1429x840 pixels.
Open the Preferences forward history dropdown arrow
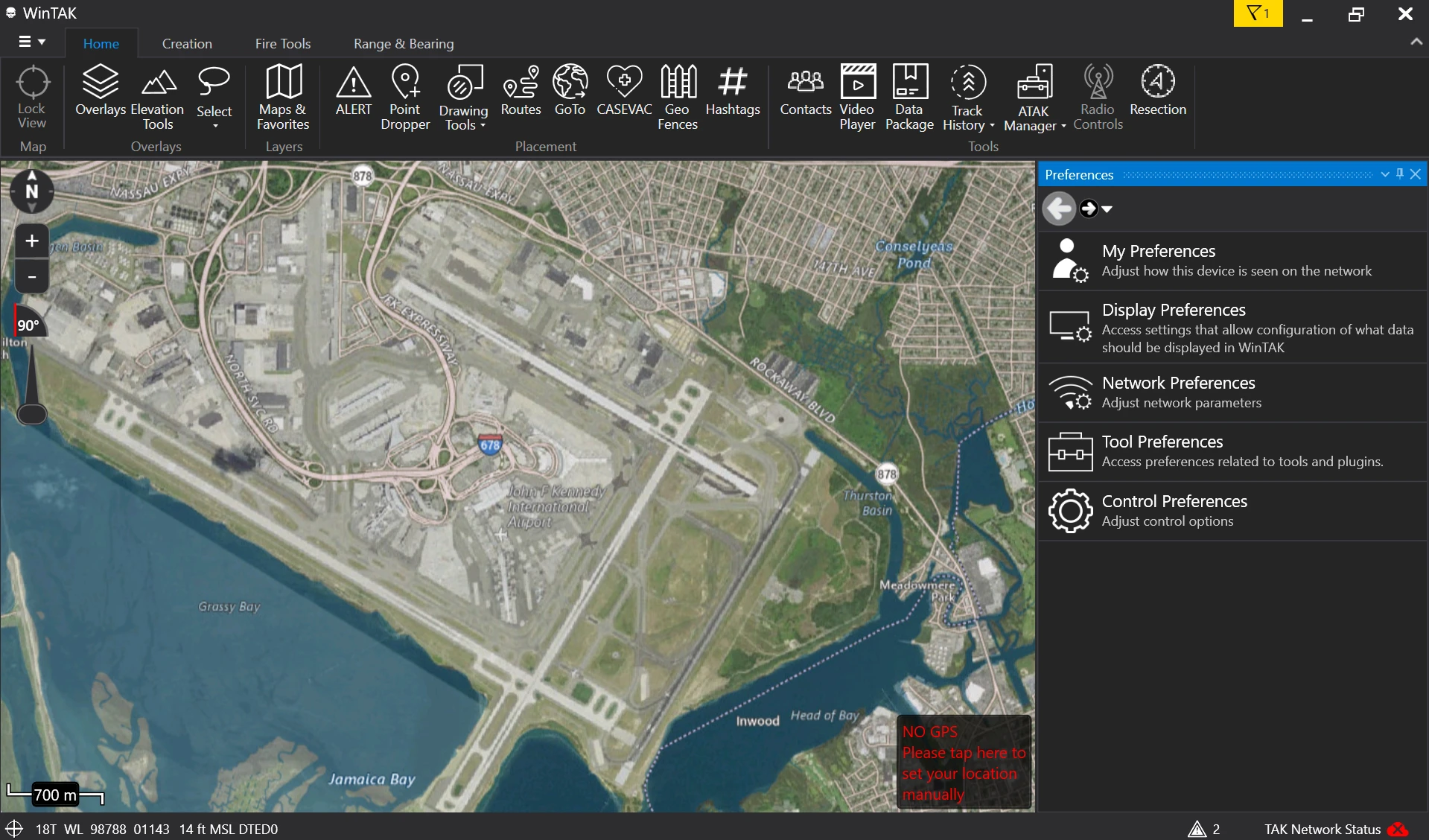click(1107, 209)
